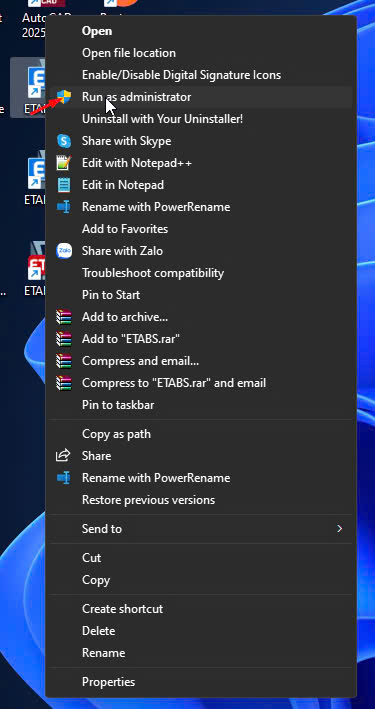Viewport: 375px width, 709px height.
Task: Click the lower PowerRename icon
Action: pos(63,477)
